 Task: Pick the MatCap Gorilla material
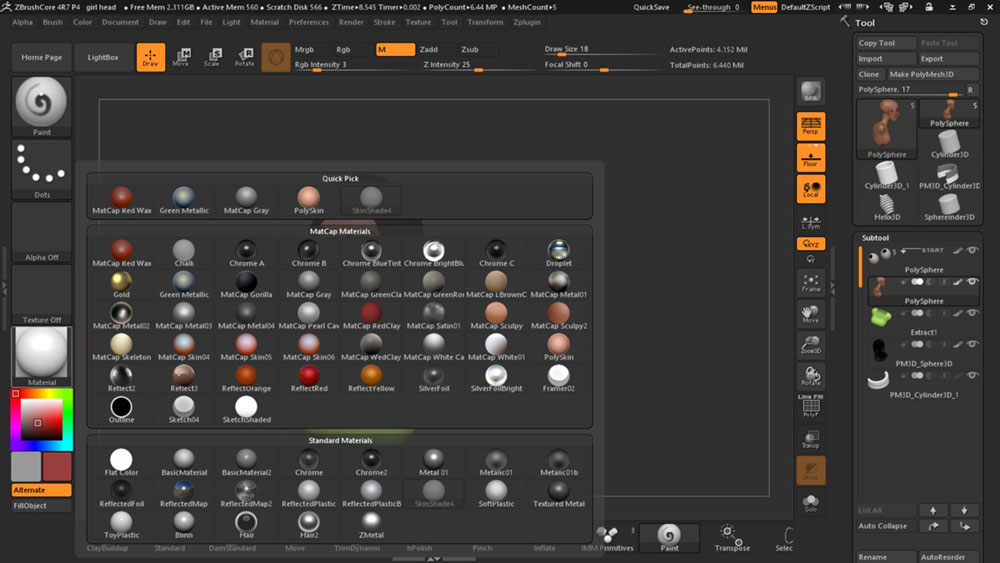tap(246, 285)
